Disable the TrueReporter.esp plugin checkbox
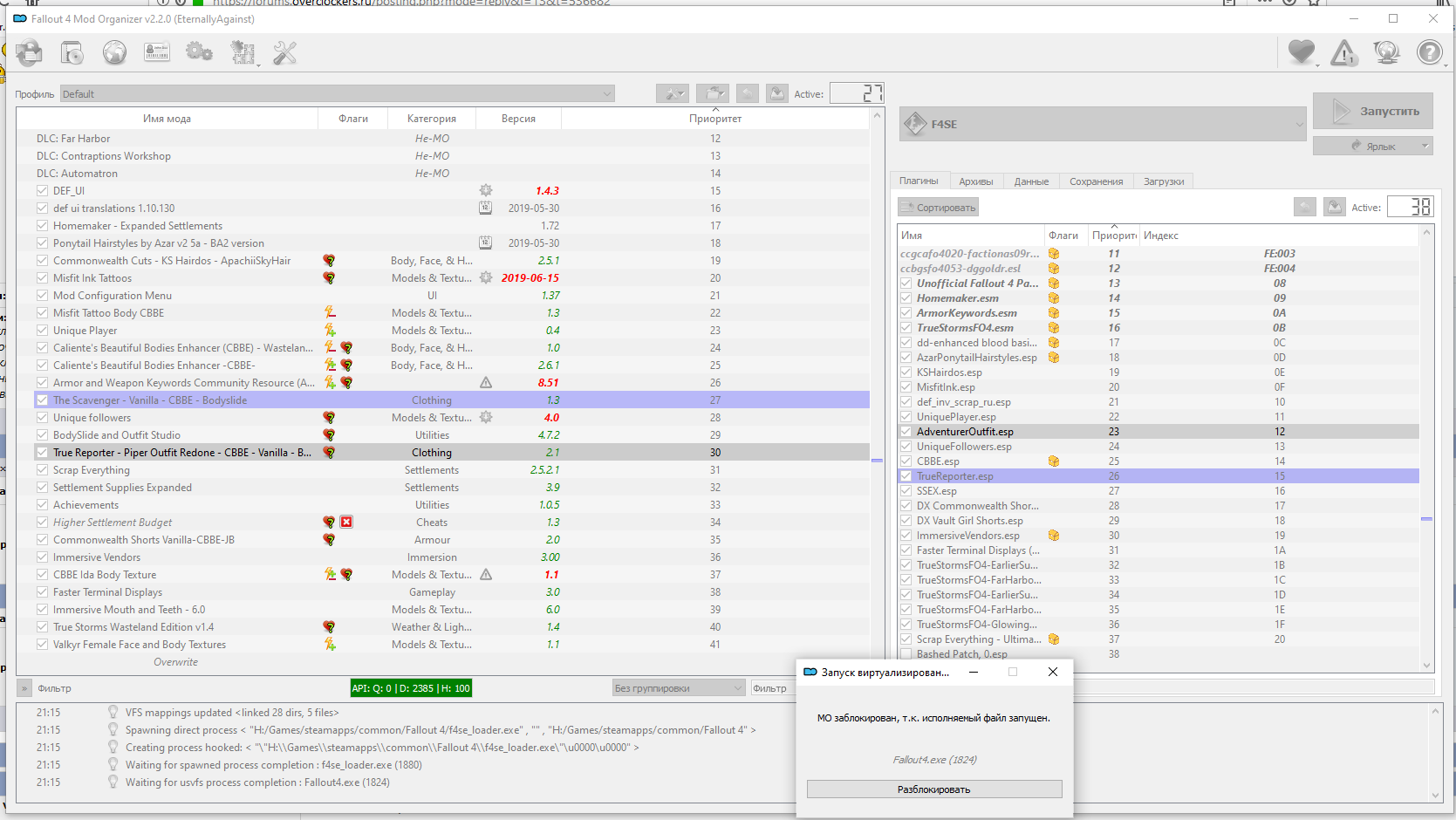1456x820 pixels. pyautogui.click(x=906, y=476)
